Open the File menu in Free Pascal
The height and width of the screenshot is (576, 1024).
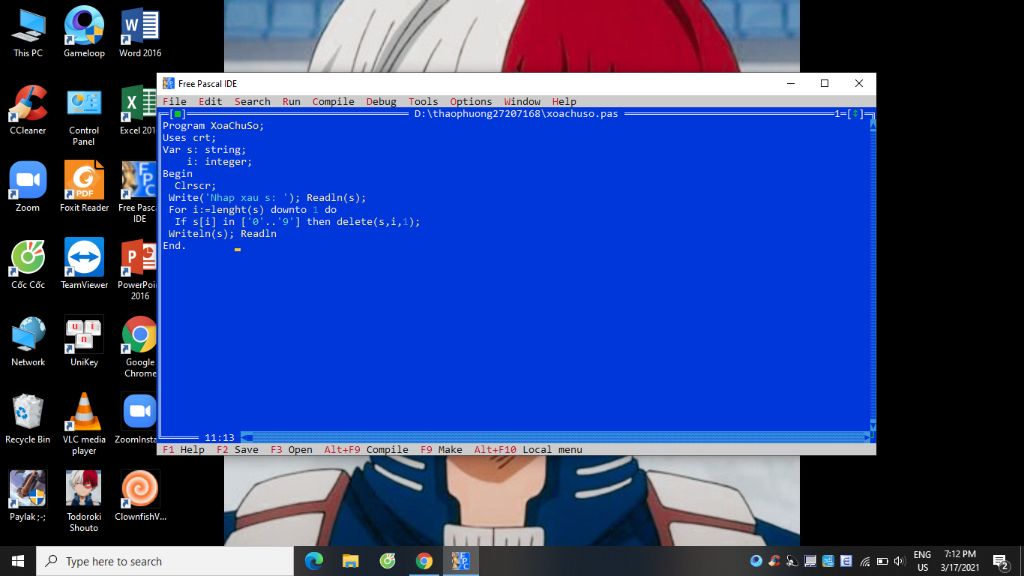(174, 101)
